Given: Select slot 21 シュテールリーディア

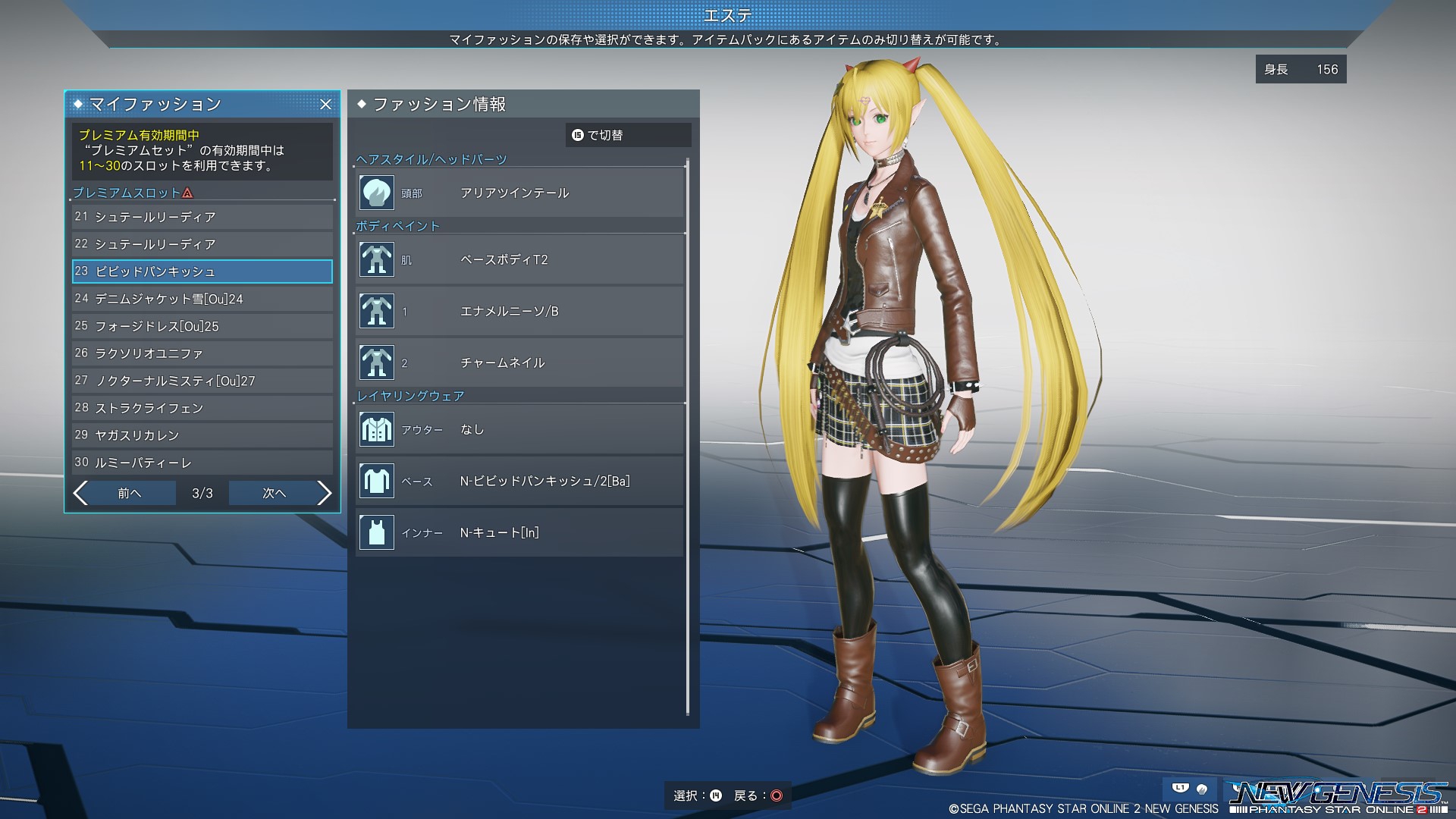Looking at the screenshot, I should click(202, 217).
